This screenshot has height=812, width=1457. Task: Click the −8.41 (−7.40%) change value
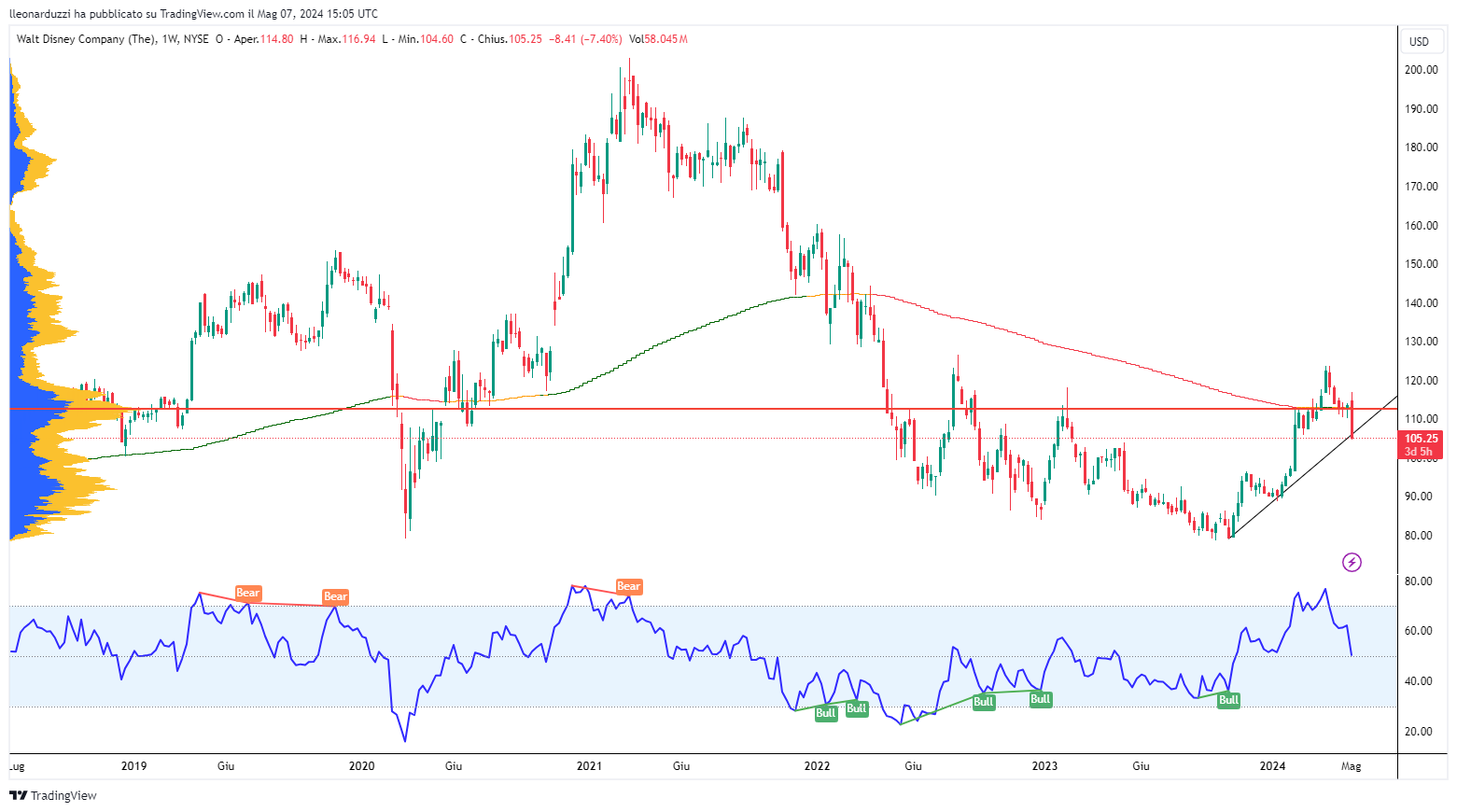pos(585,39)
